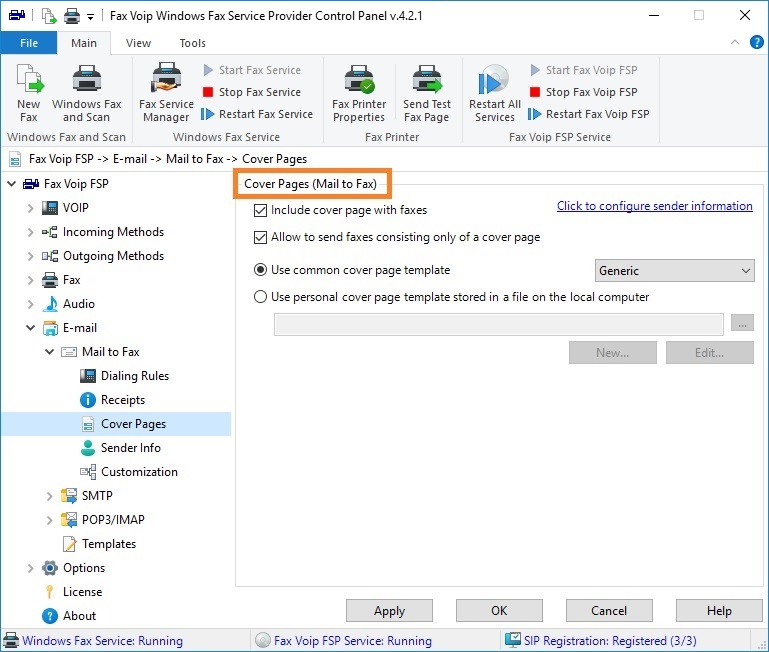Click the Start Fax Voip FSP item

[584, 70]
